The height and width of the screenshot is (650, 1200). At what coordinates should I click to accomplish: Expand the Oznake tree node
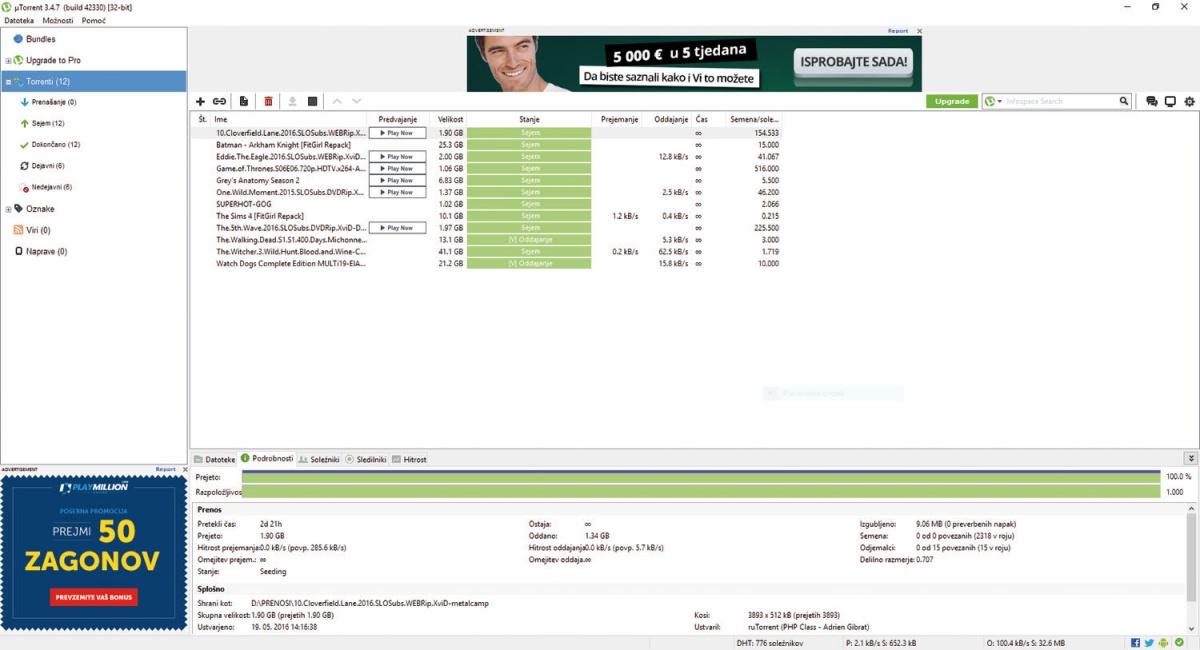tap(8, 209)
